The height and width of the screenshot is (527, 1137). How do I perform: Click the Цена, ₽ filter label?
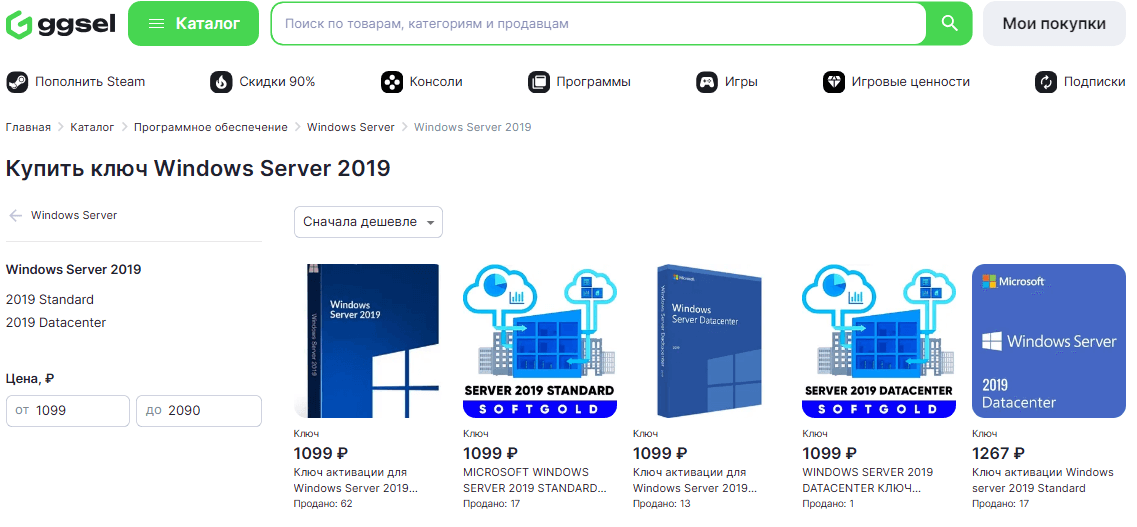pyautogui.click(x=30, y=378)
